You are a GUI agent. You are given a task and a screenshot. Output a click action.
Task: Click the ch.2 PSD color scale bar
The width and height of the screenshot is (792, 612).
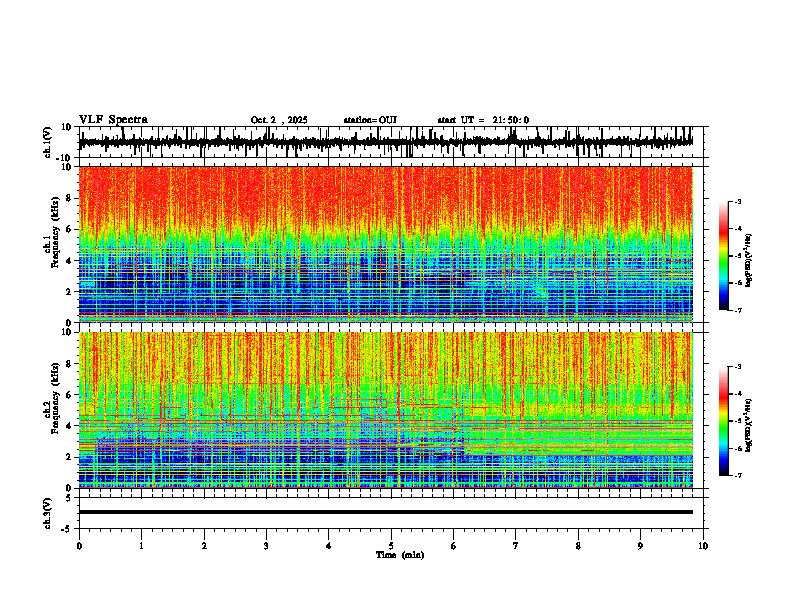click(x=723, y=421)
